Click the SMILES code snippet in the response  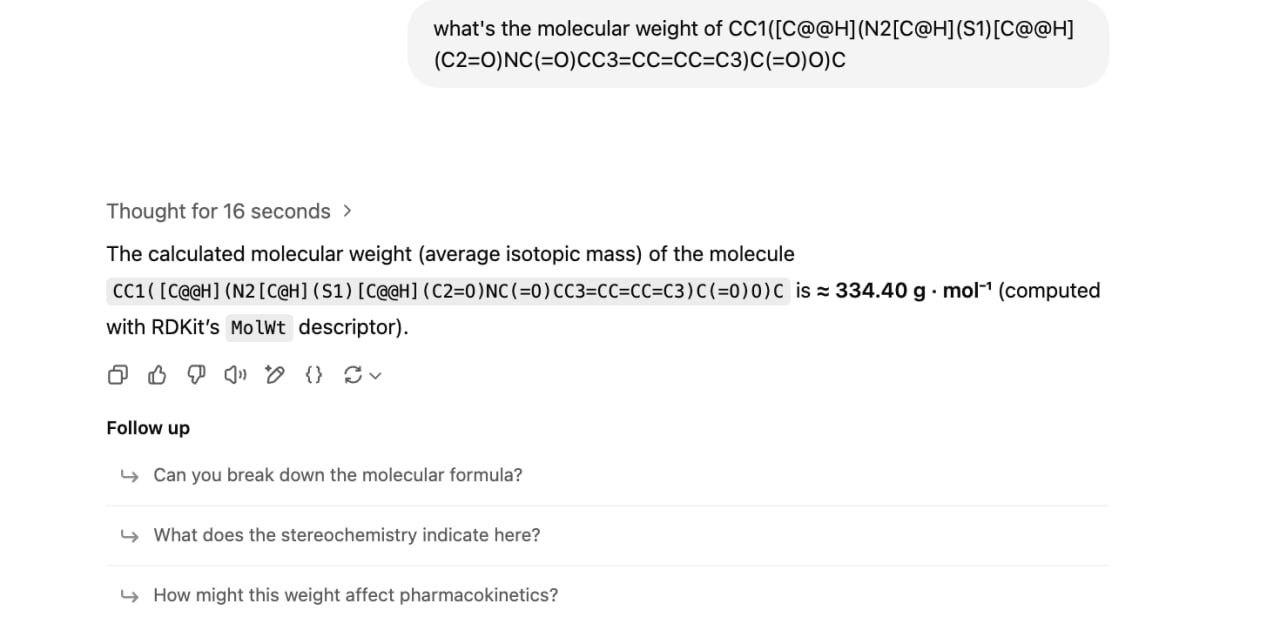pyautogui.click(x=448, y=291)
